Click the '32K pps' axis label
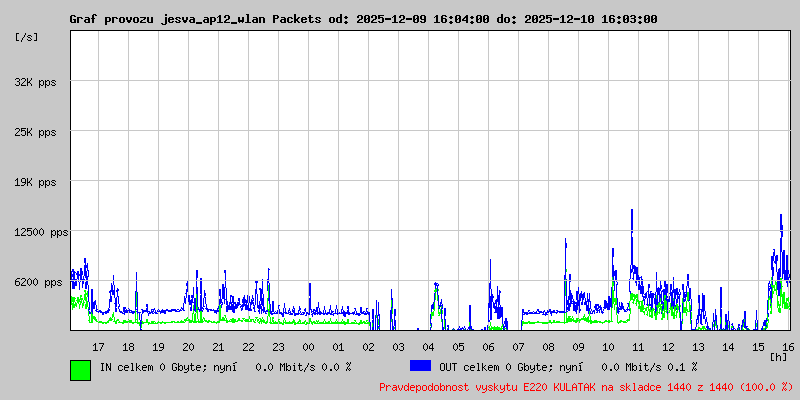Viewport: 800px width, 400px height. [x=36, y=82]
